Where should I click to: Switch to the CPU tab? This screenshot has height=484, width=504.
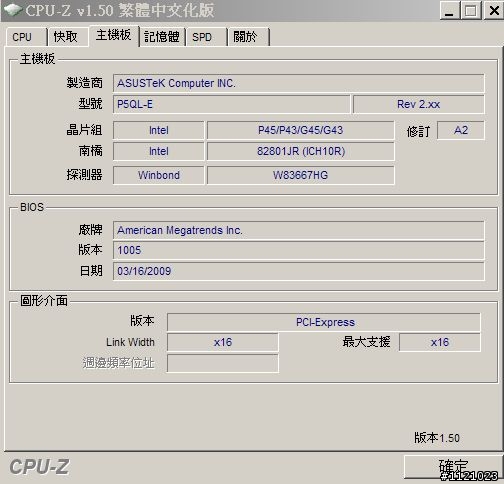coord(26,37)
